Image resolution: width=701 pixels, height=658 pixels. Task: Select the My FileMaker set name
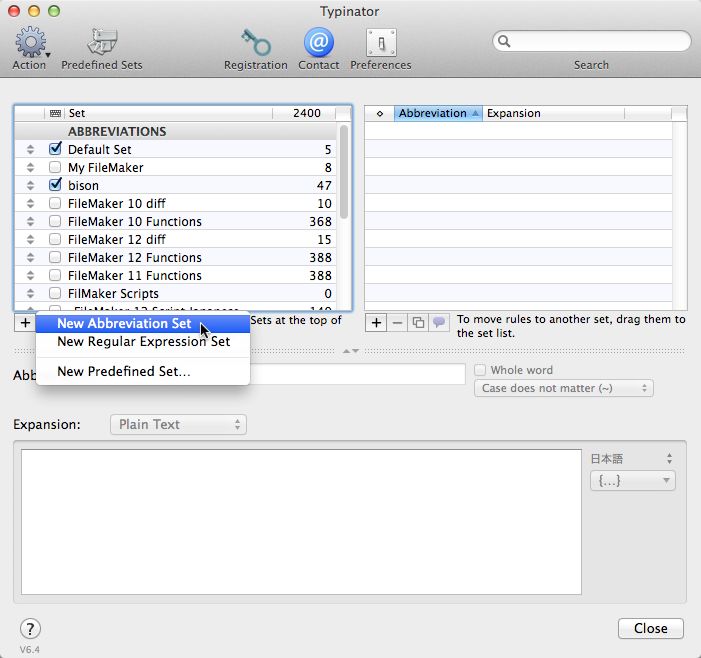[106, 168]
